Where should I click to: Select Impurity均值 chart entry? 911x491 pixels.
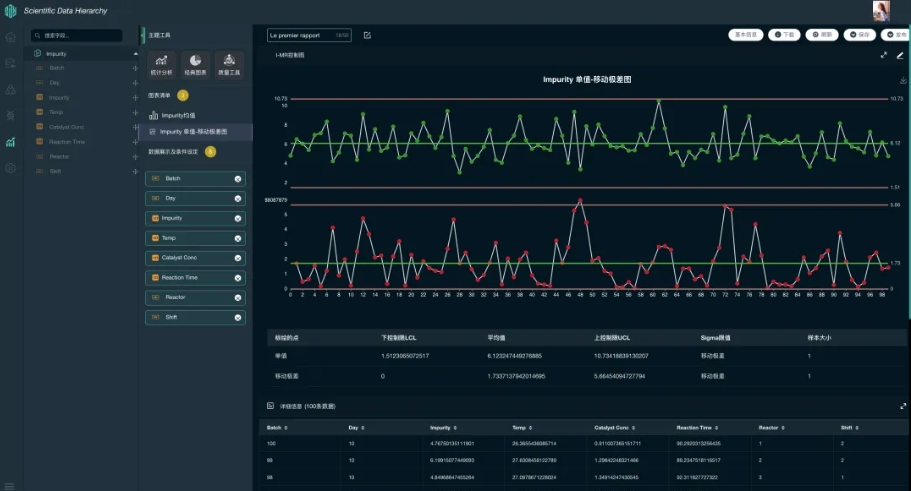click(x=177, y=116)
